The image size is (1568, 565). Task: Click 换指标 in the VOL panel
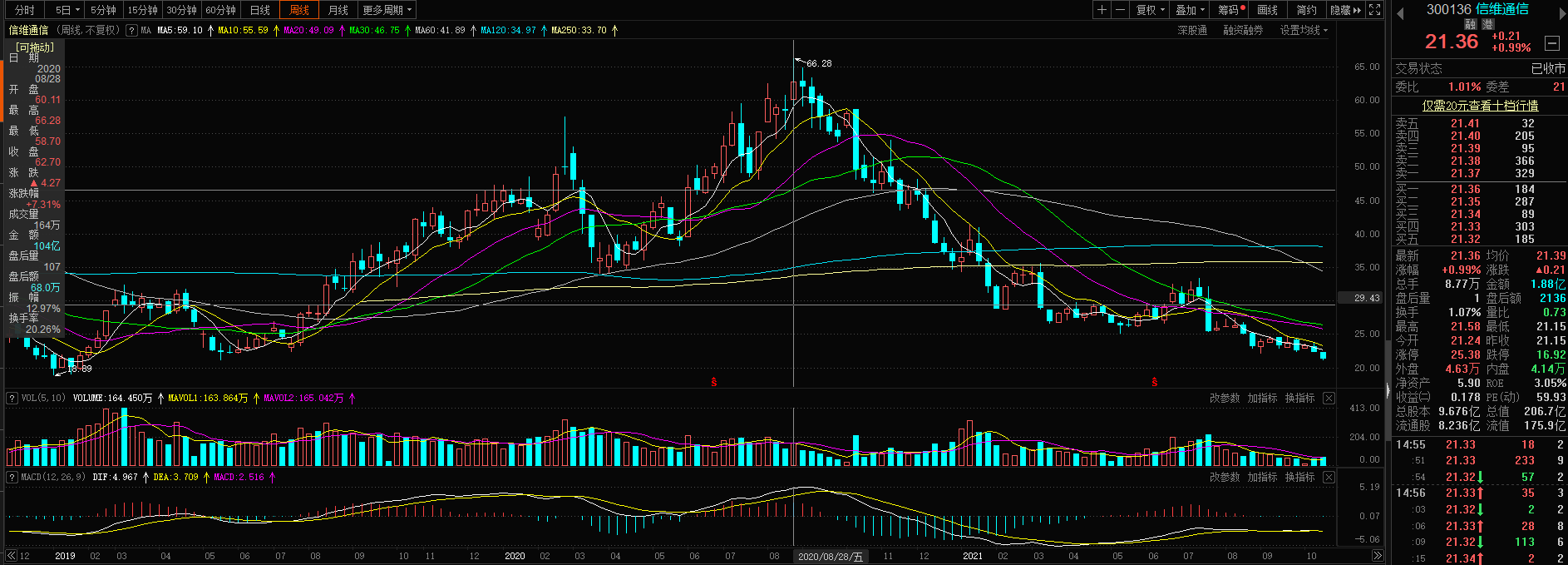1299,399
